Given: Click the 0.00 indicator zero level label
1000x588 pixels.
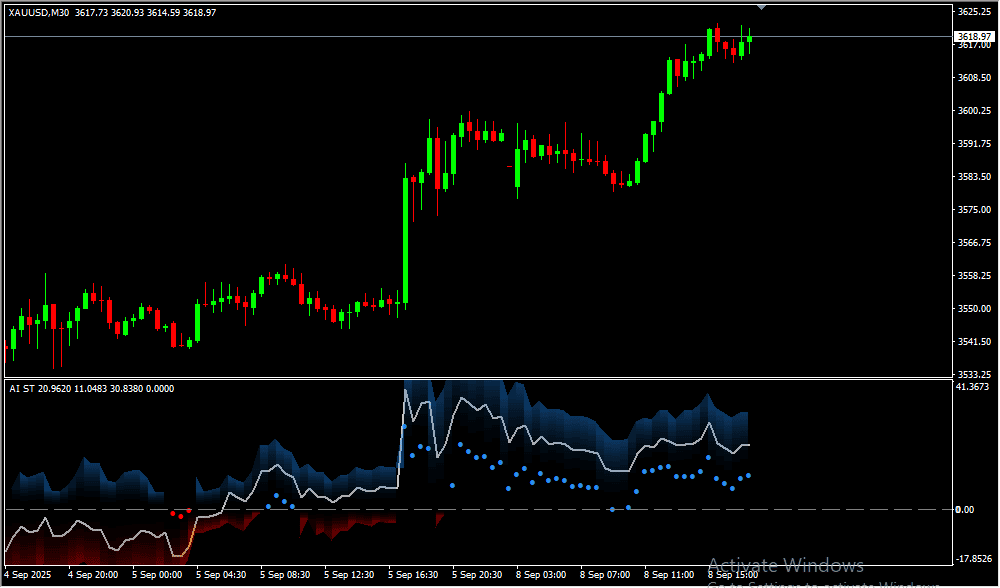Looking at the screenshot, I should coord(964,510).
